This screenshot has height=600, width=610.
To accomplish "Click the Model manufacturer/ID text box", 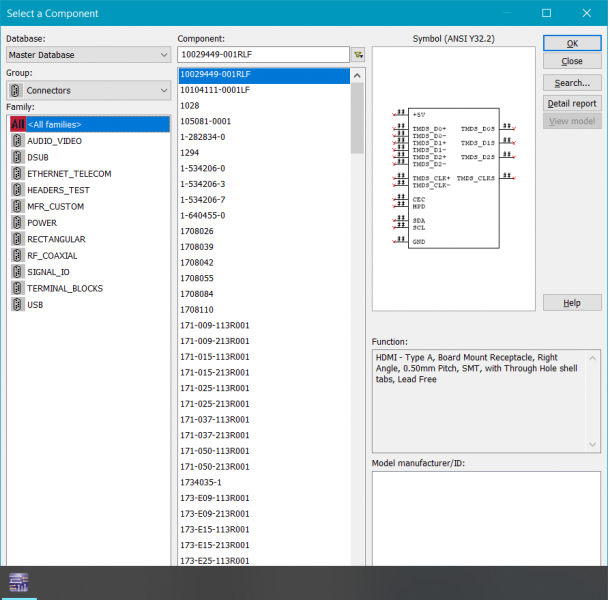I will tap(486, 518).
